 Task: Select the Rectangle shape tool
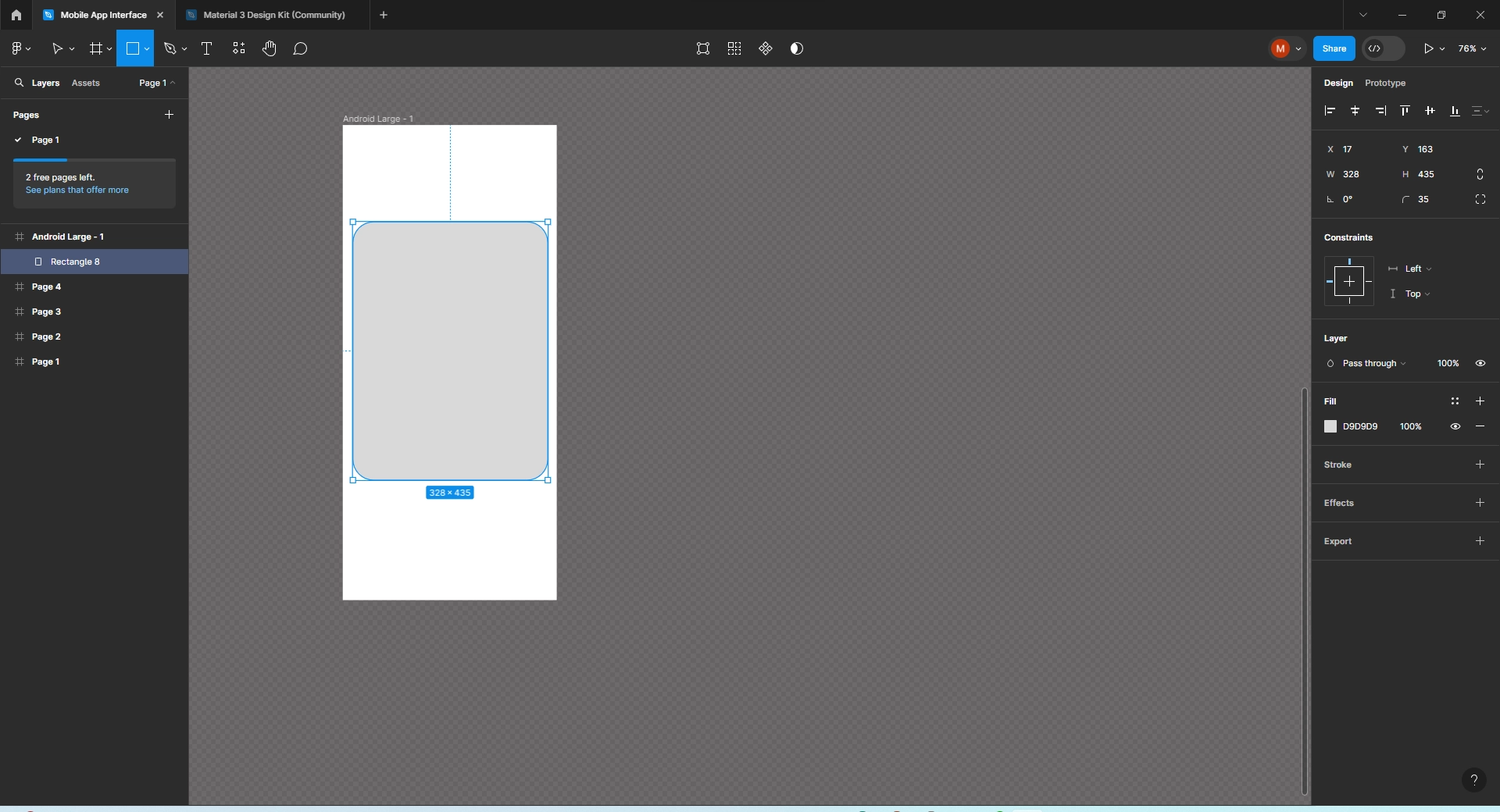coord(133,48)
